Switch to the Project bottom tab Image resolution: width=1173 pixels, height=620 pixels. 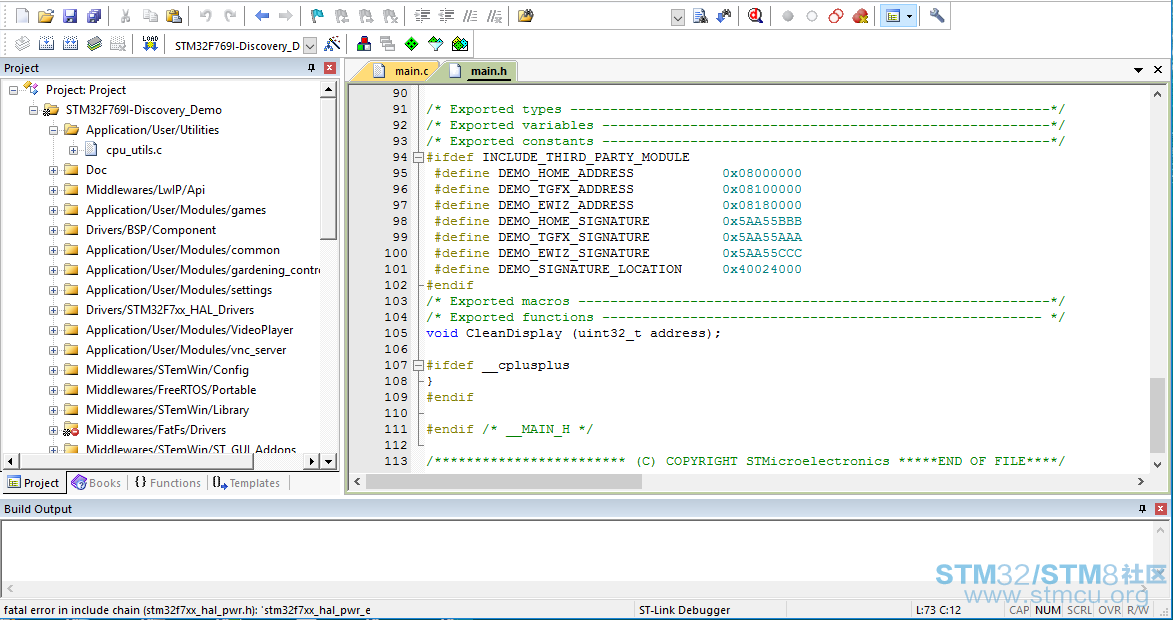[x=34, y=483]
